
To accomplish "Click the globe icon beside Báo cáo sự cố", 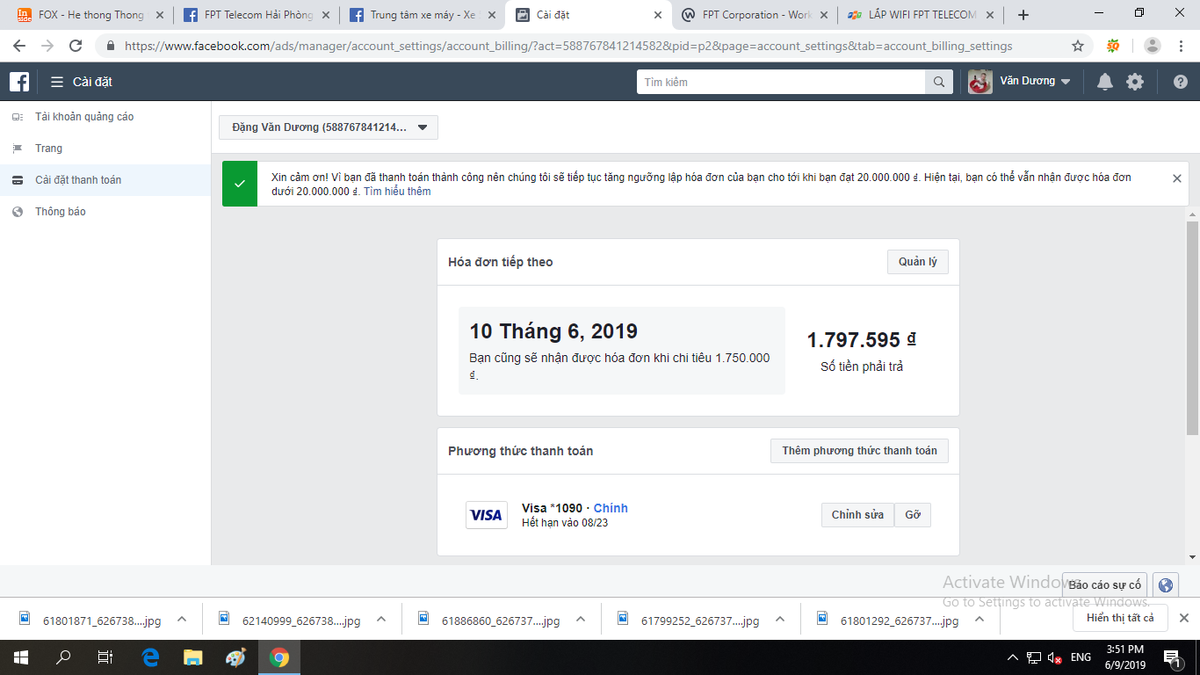I will tap(1165, 585).
